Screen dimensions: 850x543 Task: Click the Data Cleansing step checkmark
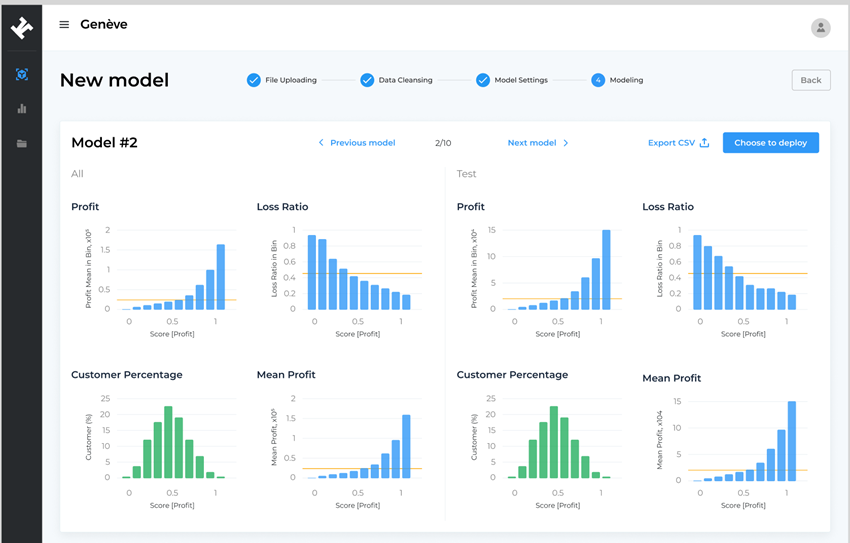pos(367,80)
